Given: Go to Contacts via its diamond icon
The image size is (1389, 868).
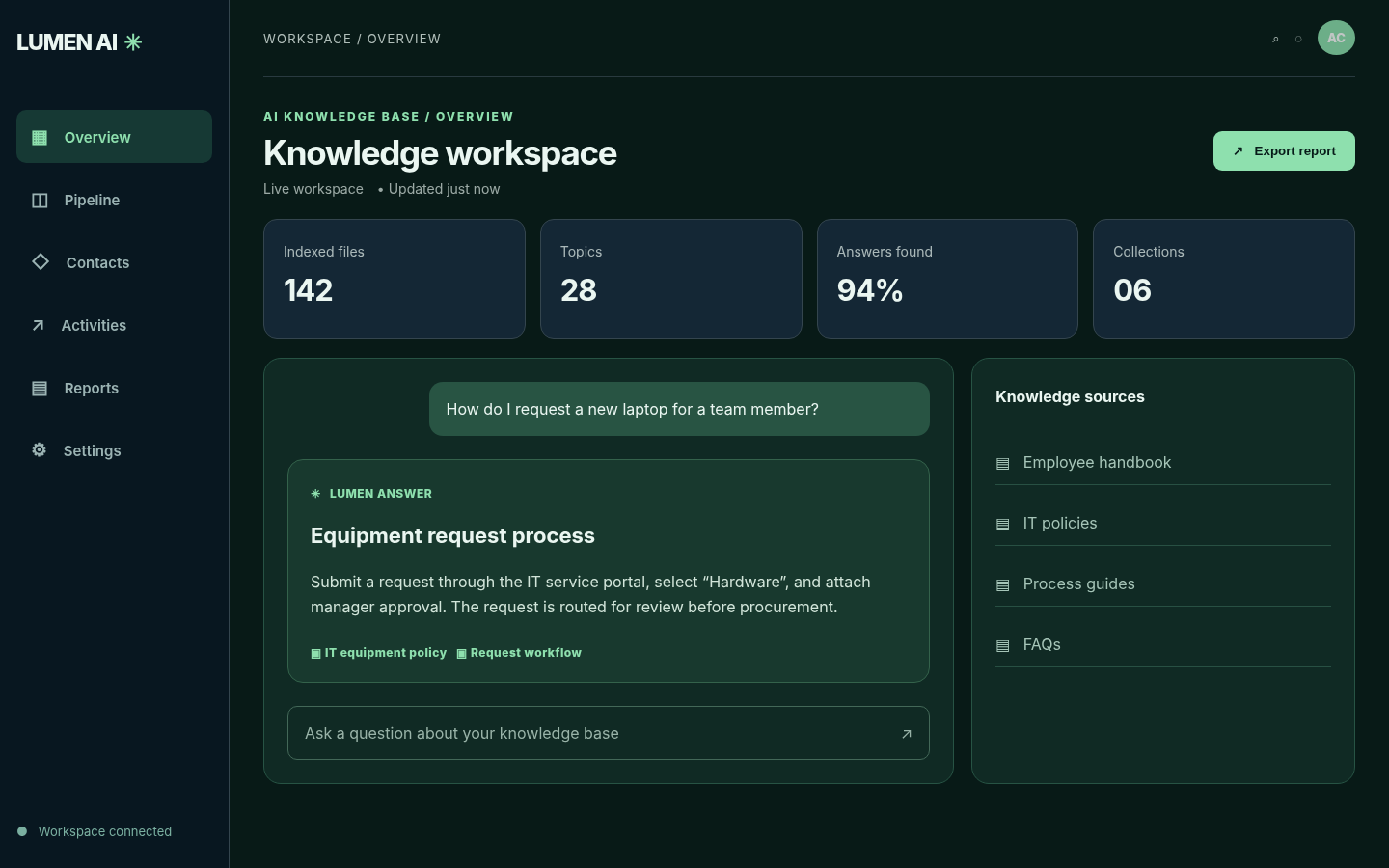Looking at the screenshot, I should pos(41,261).
